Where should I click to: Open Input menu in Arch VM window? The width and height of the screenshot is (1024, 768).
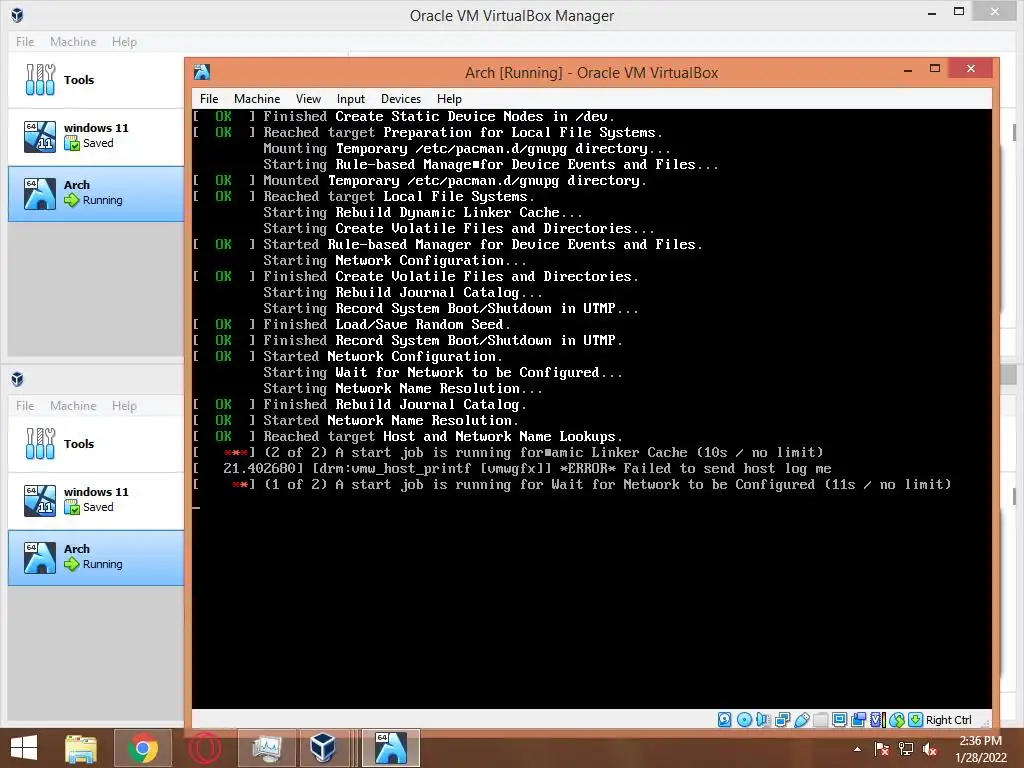click(351, 99)
